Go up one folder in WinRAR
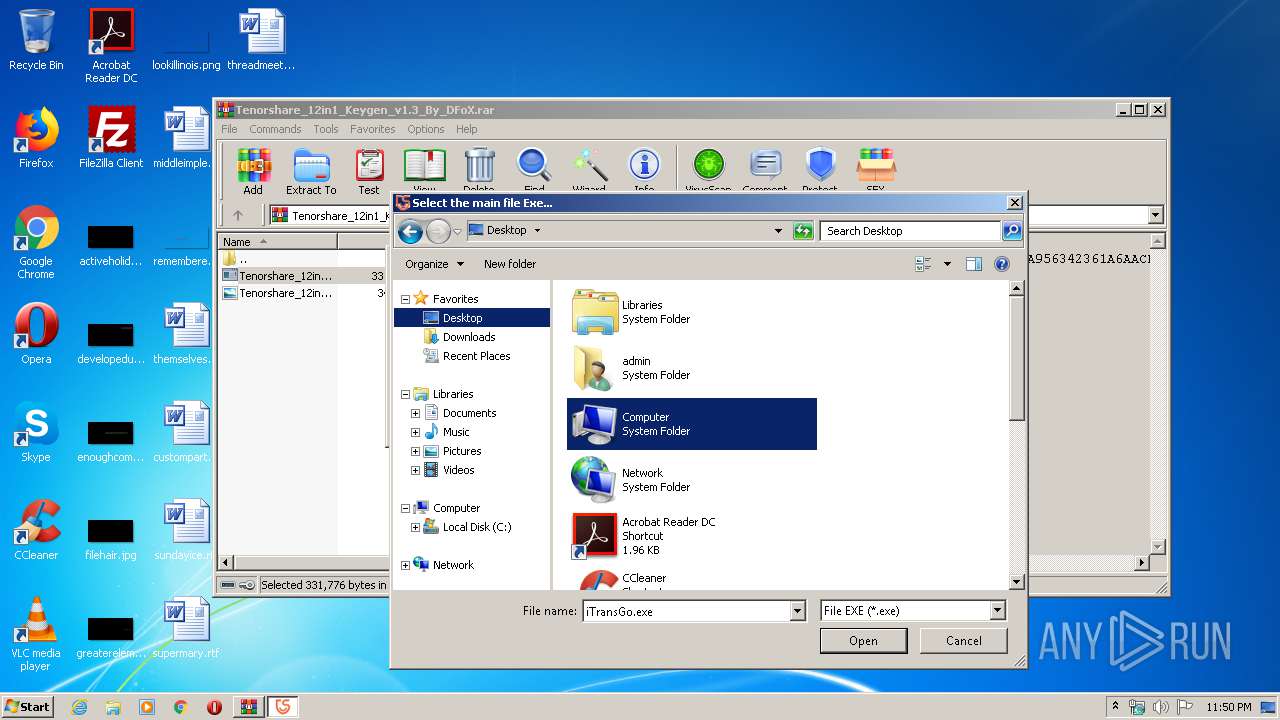 [x=238, y=215]
